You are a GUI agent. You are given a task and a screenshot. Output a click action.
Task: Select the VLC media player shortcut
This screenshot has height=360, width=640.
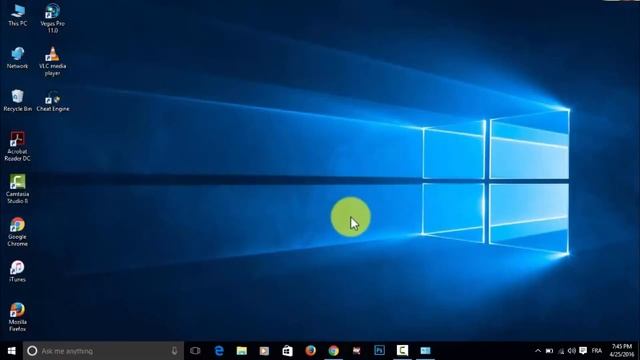(x=53, y=61)
